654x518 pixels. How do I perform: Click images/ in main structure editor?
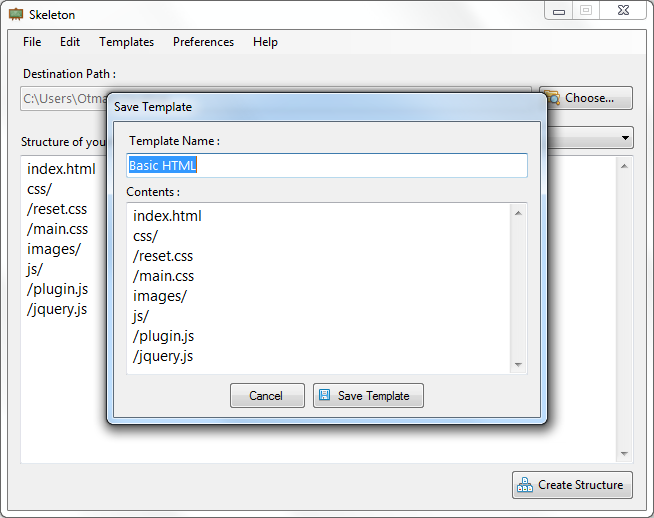click(54, 249)
